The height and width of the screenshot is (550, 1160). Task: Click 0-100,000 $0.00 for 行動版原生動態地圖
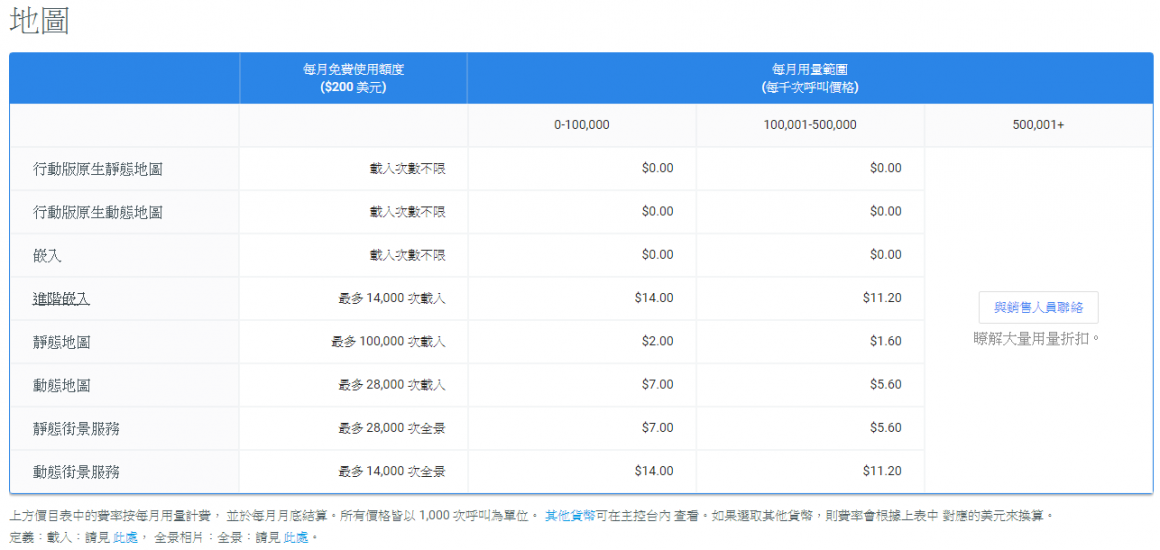[x=657, y=212]
